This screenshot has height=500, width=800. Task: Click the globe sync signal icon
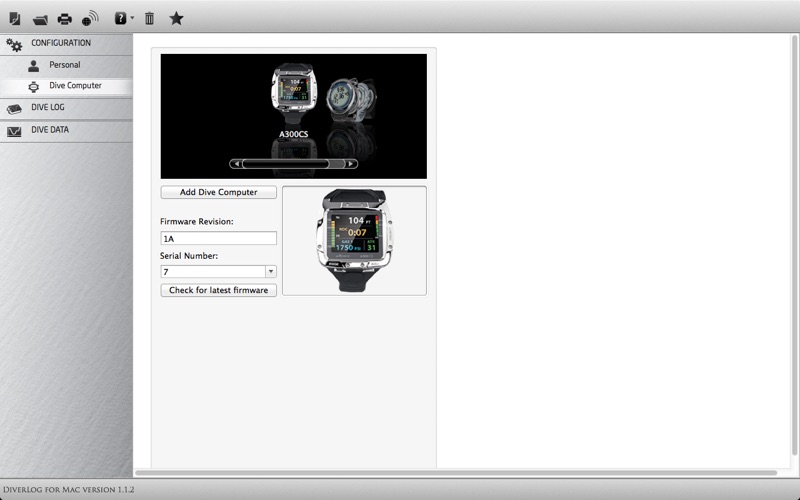[x=90, y=18]
